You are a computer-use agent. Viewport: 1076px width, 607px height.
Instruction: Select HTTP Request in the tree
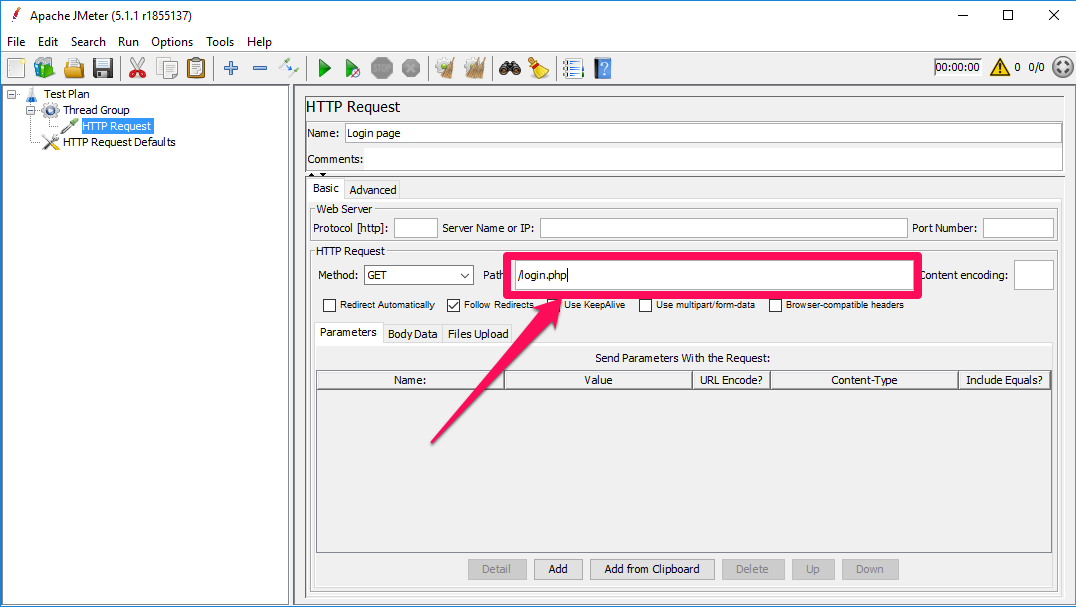click(x=117, y=126)
